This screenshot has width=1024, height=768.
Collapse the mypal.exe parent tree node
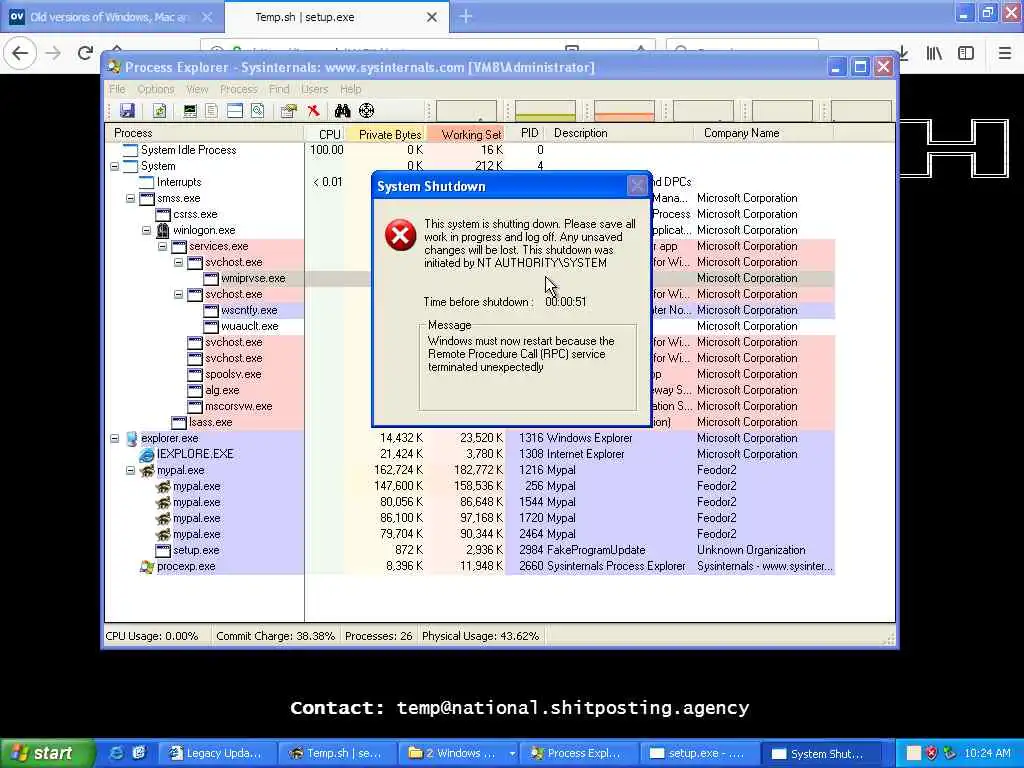click(x=131, y=471)
